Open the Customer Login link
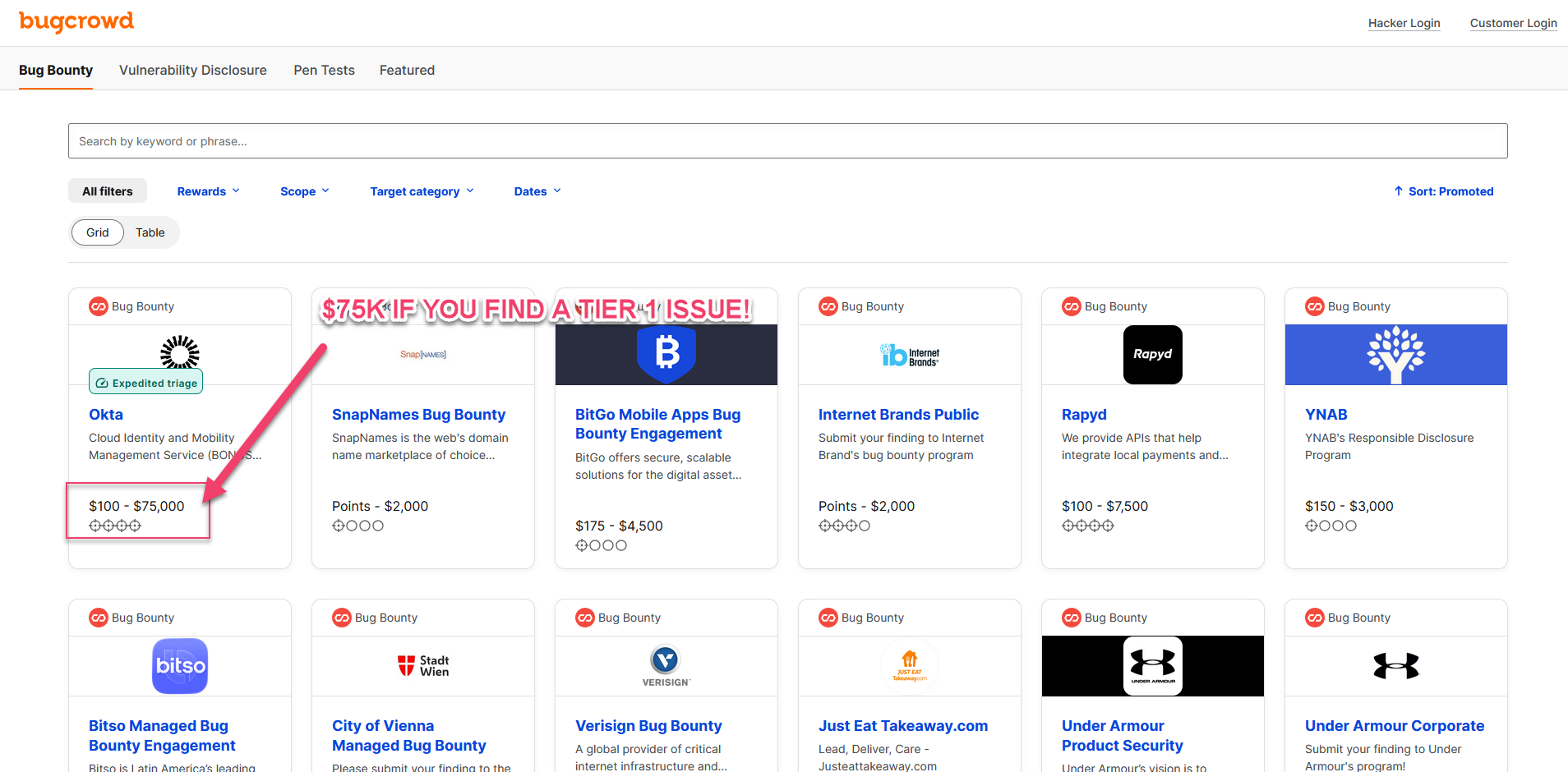The image size is (1568, 772). [1514, 23]
